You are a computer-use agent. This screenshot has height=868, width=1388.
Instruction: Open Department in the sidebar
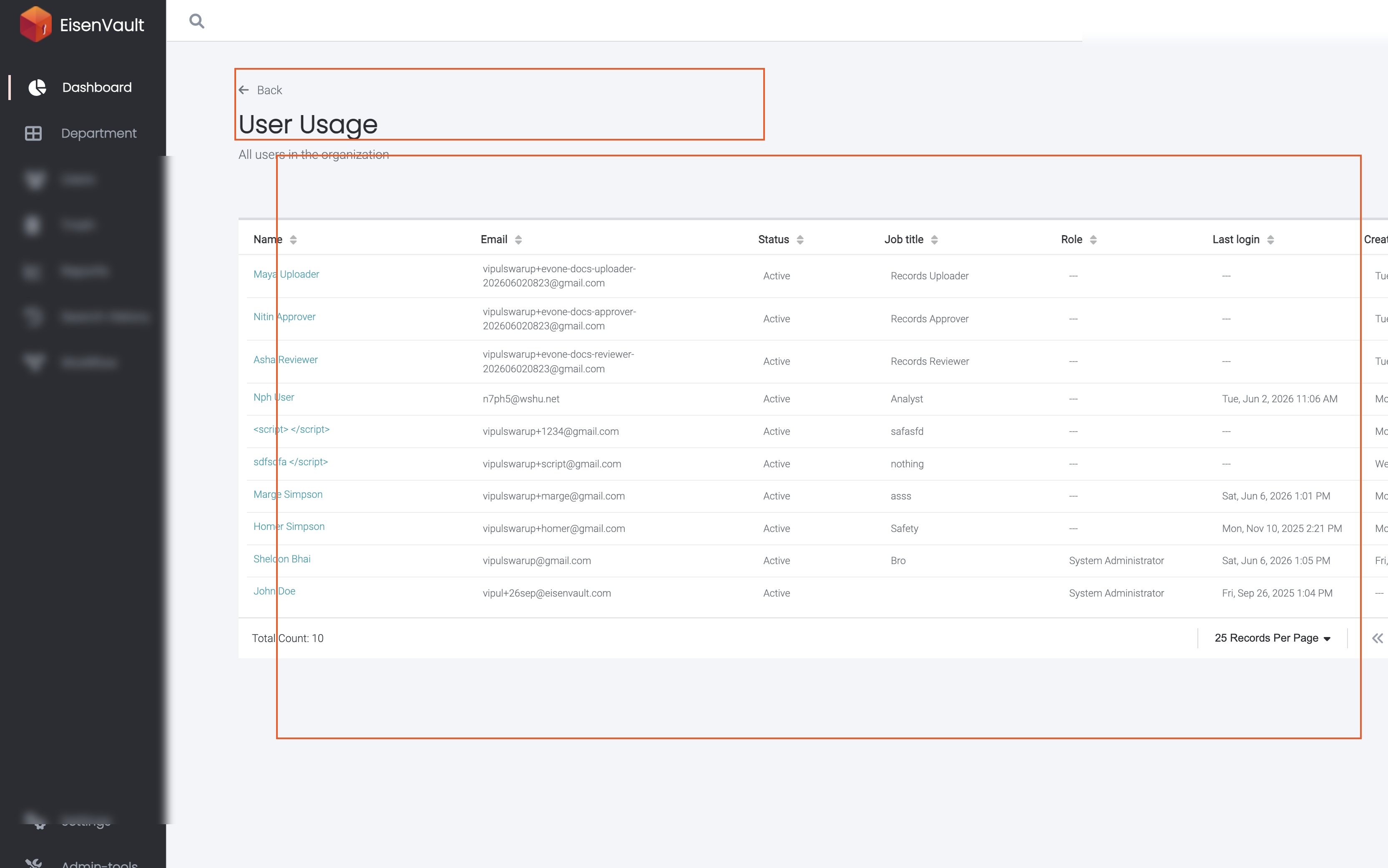click(99, 133)
